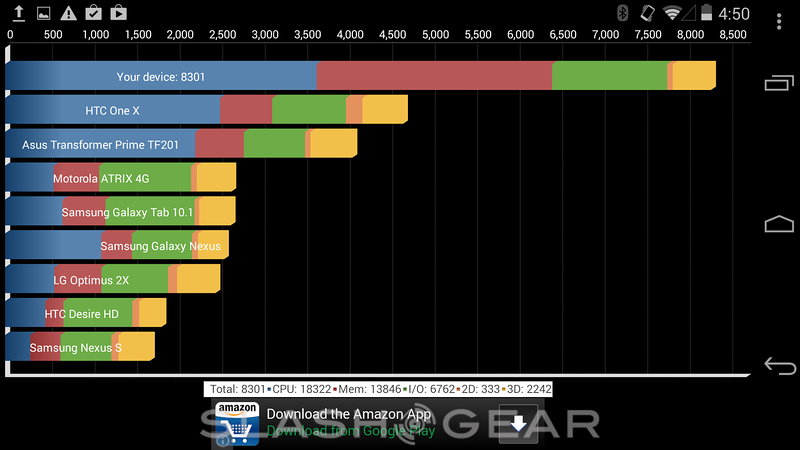Open the "Download the Amazon App" link
The height and width of the screenshot is (450, 800).
(348, 414)
